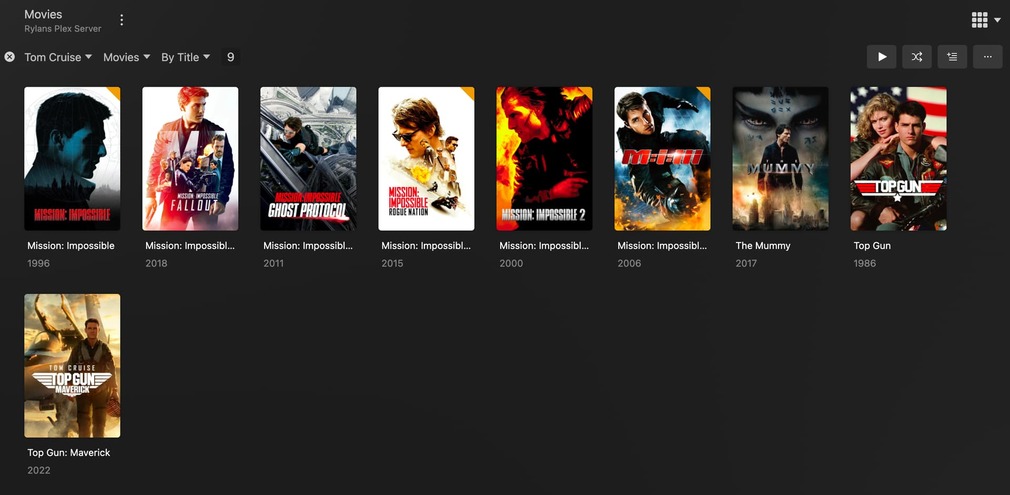Expand the Tom Cruise filter dropdown

pos(58,57)
